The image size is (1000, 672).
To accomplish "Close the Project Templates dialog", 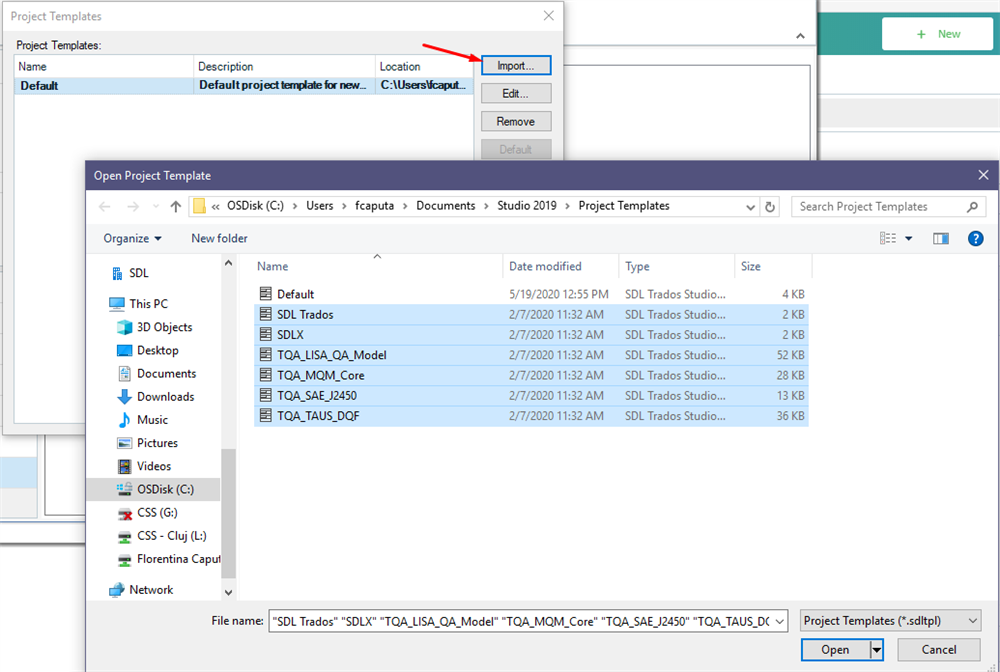I will [548, 16].
